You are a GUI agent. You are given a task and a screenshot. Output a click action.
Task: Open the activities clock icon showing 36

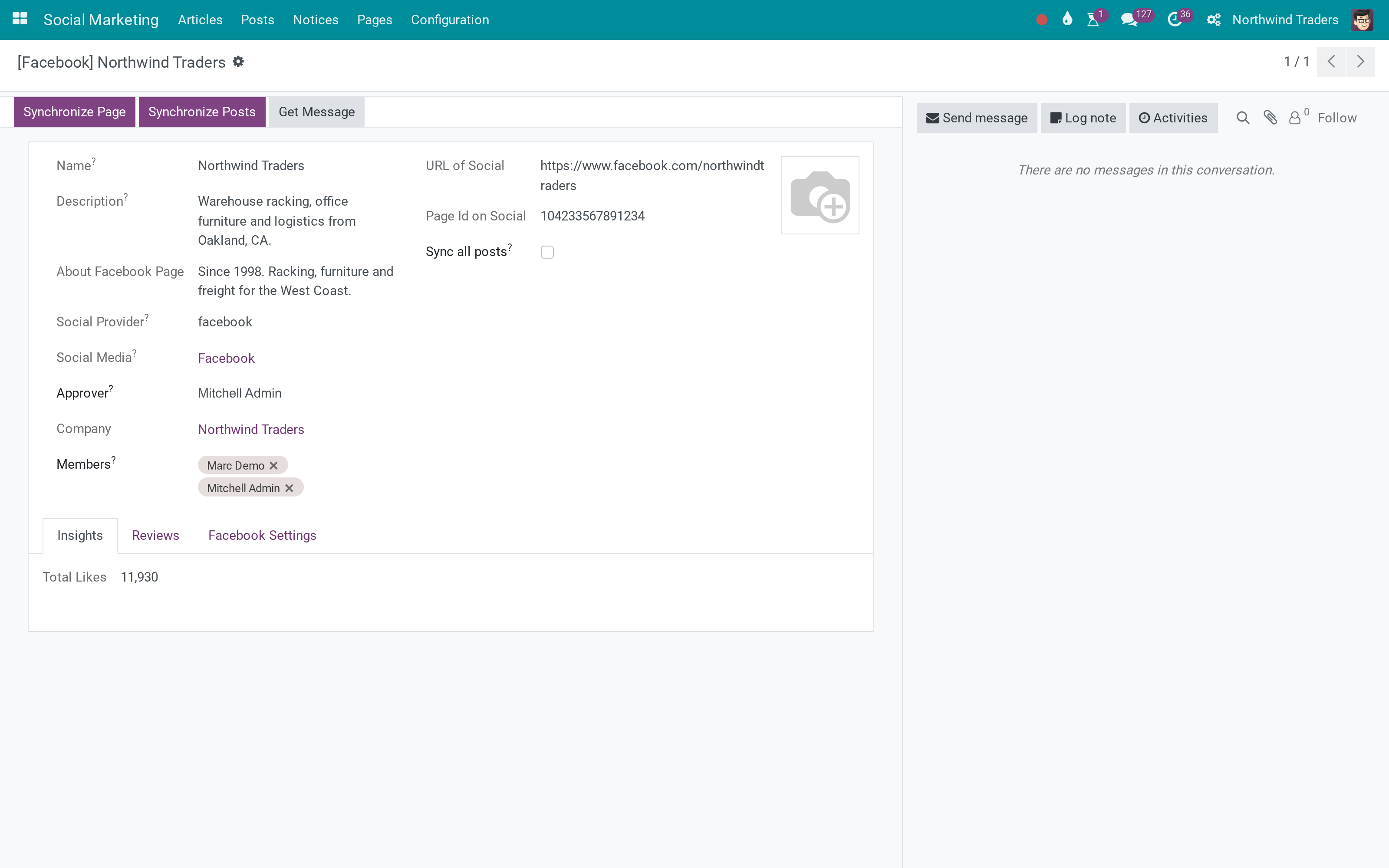tap(1174, 20)
